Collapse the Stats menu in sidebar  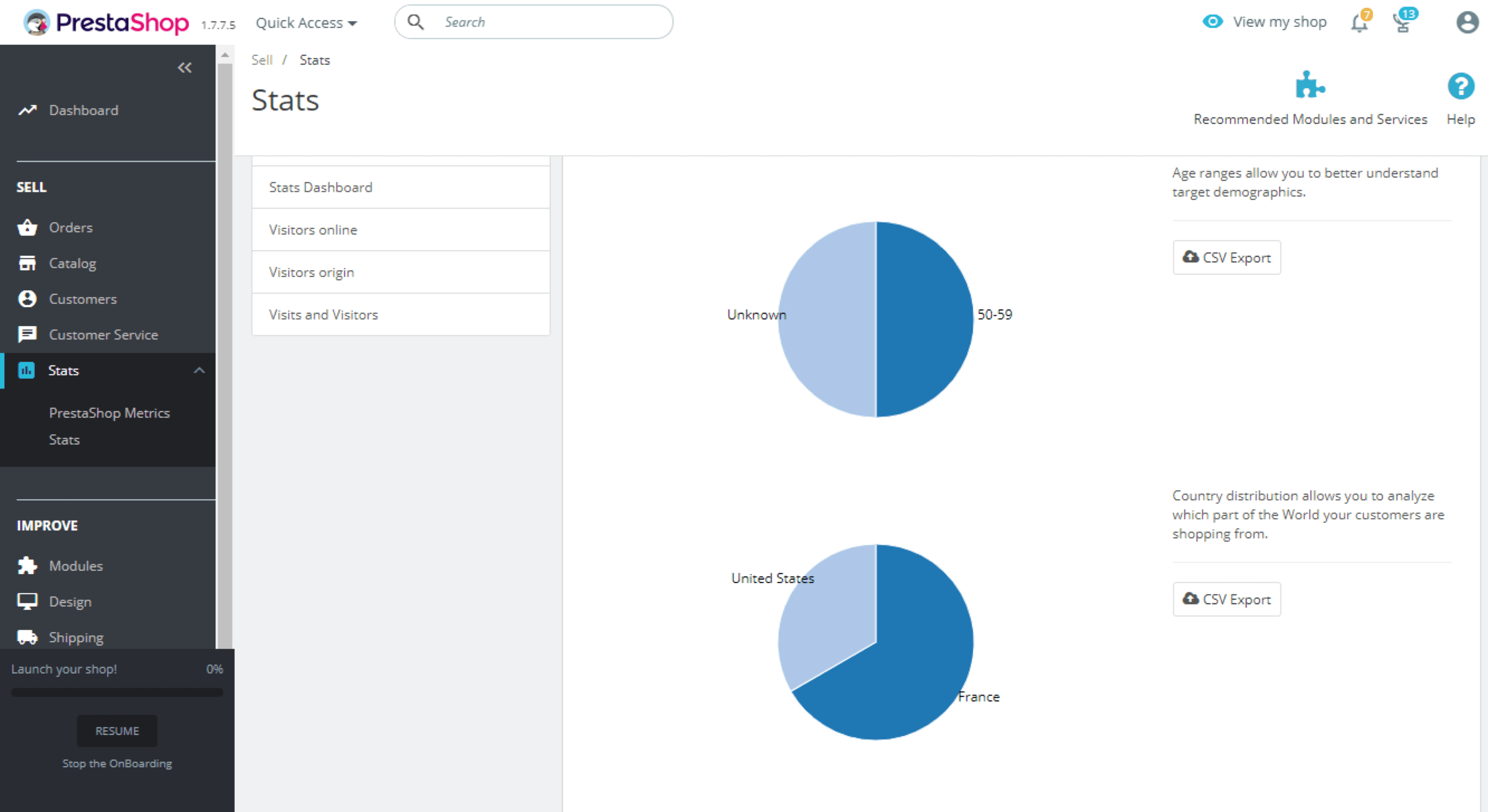197,370
